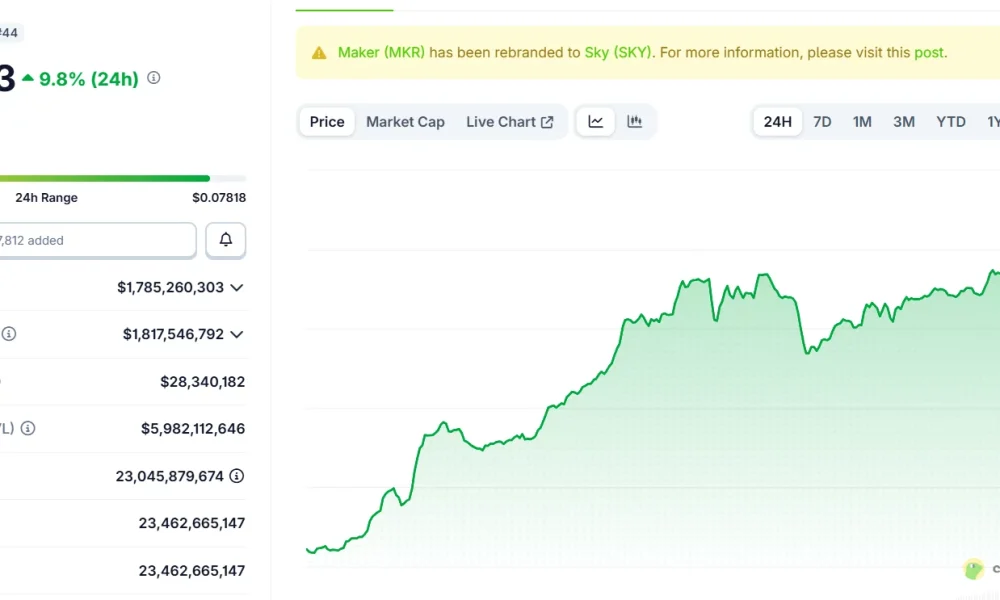Expand the $1,817,546,792 valuation dropdown
The width and height of the screenshot is (1000, 600).
pyautogui.click(x=236, y=334)
